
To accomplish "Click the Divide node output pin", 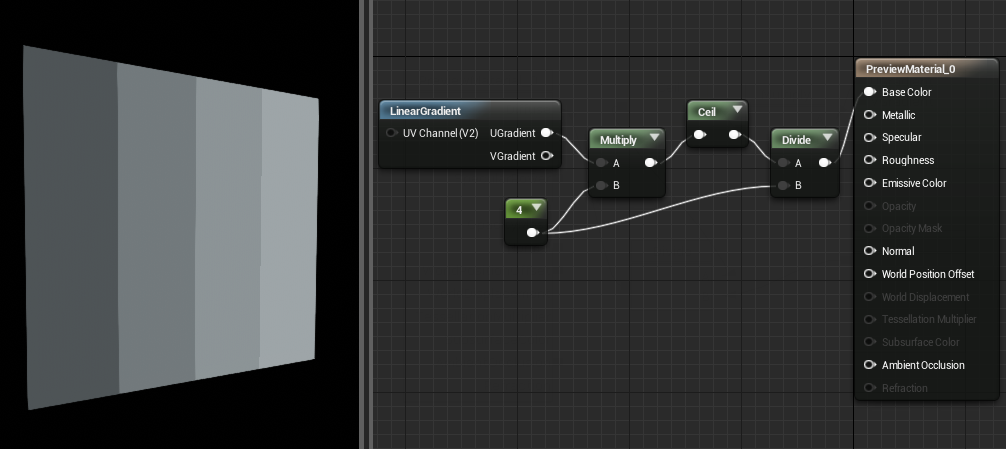I will [x=825, y=163].
